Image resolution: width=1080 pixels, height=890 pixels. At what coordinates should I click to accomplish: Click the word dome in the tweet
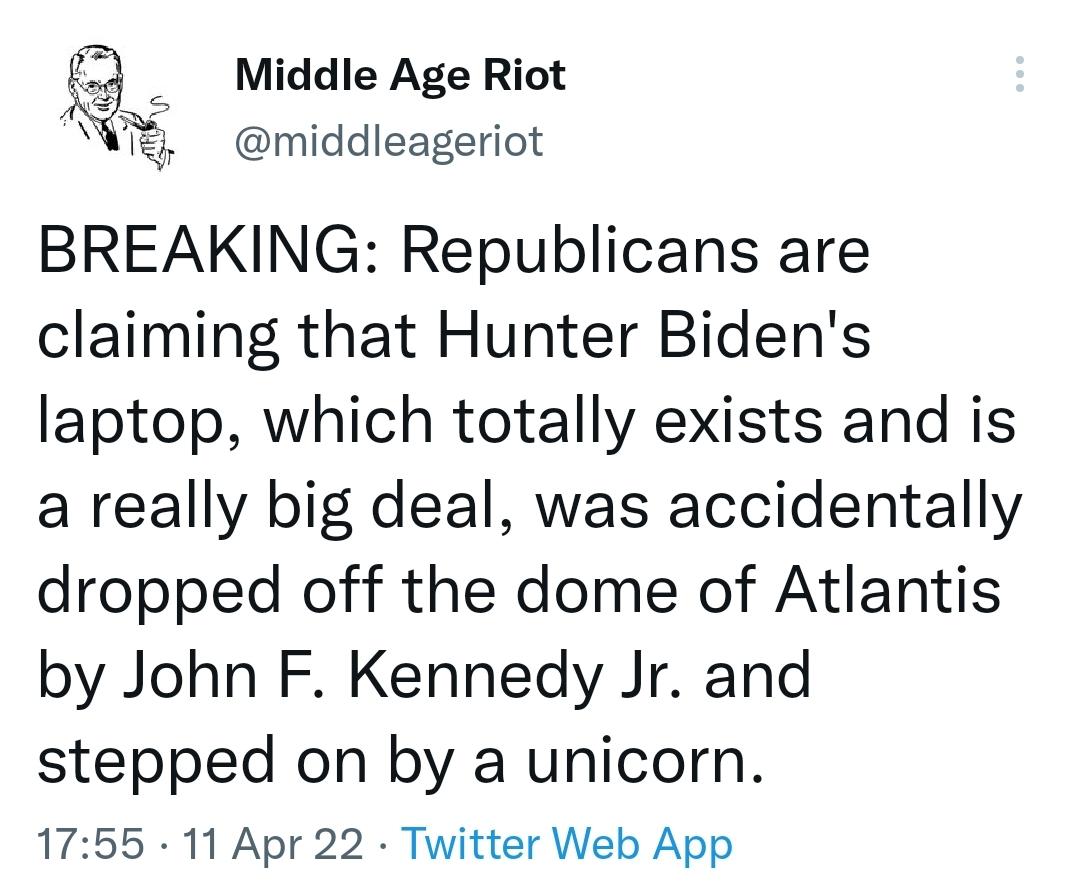(598, 590)
